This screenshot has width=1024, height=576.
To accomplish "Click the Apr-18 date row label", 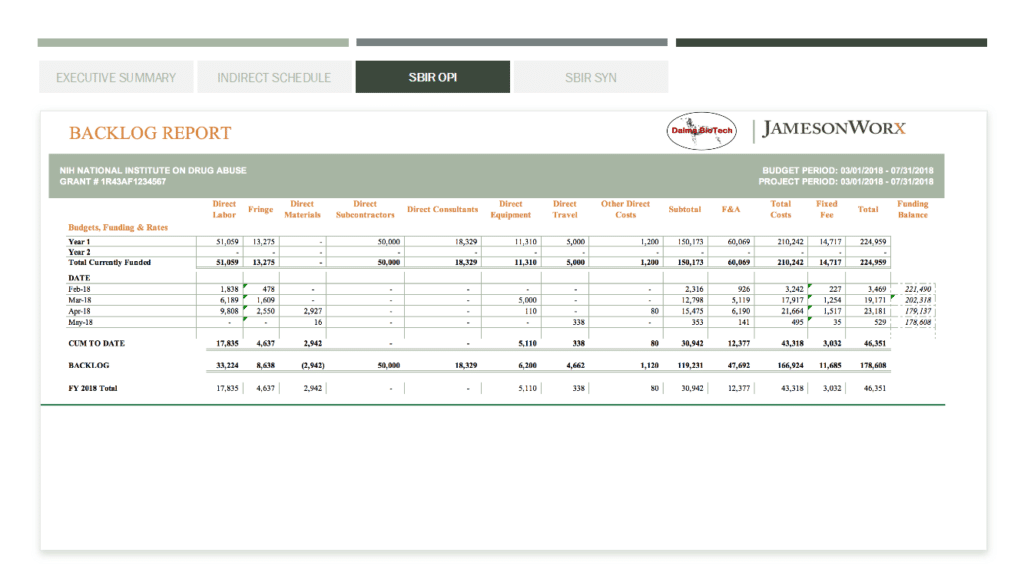I will point(79,312).
